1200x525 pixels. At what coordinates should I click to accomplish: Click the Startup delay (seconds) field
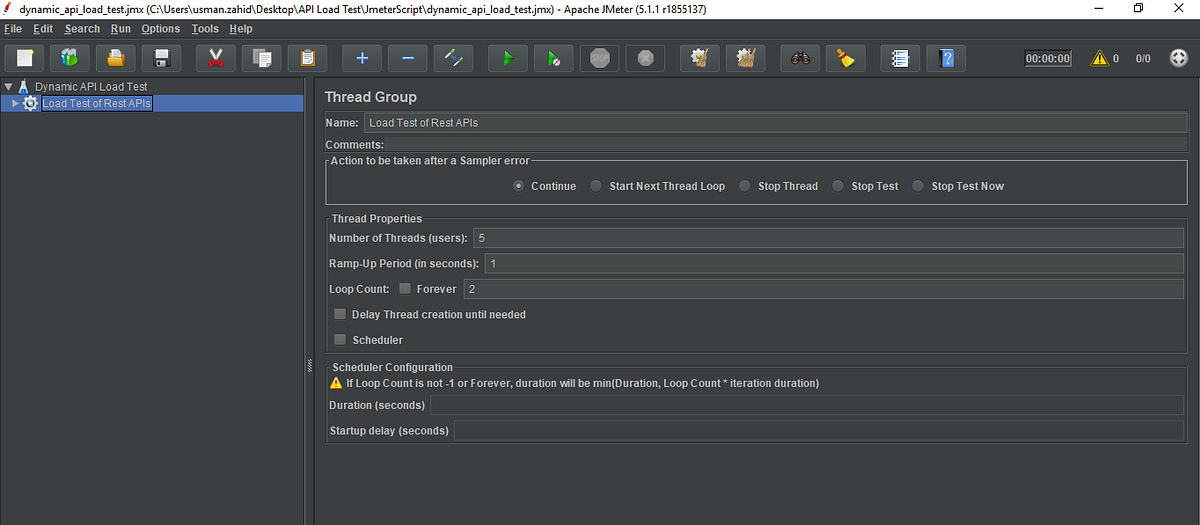(819, 431)
